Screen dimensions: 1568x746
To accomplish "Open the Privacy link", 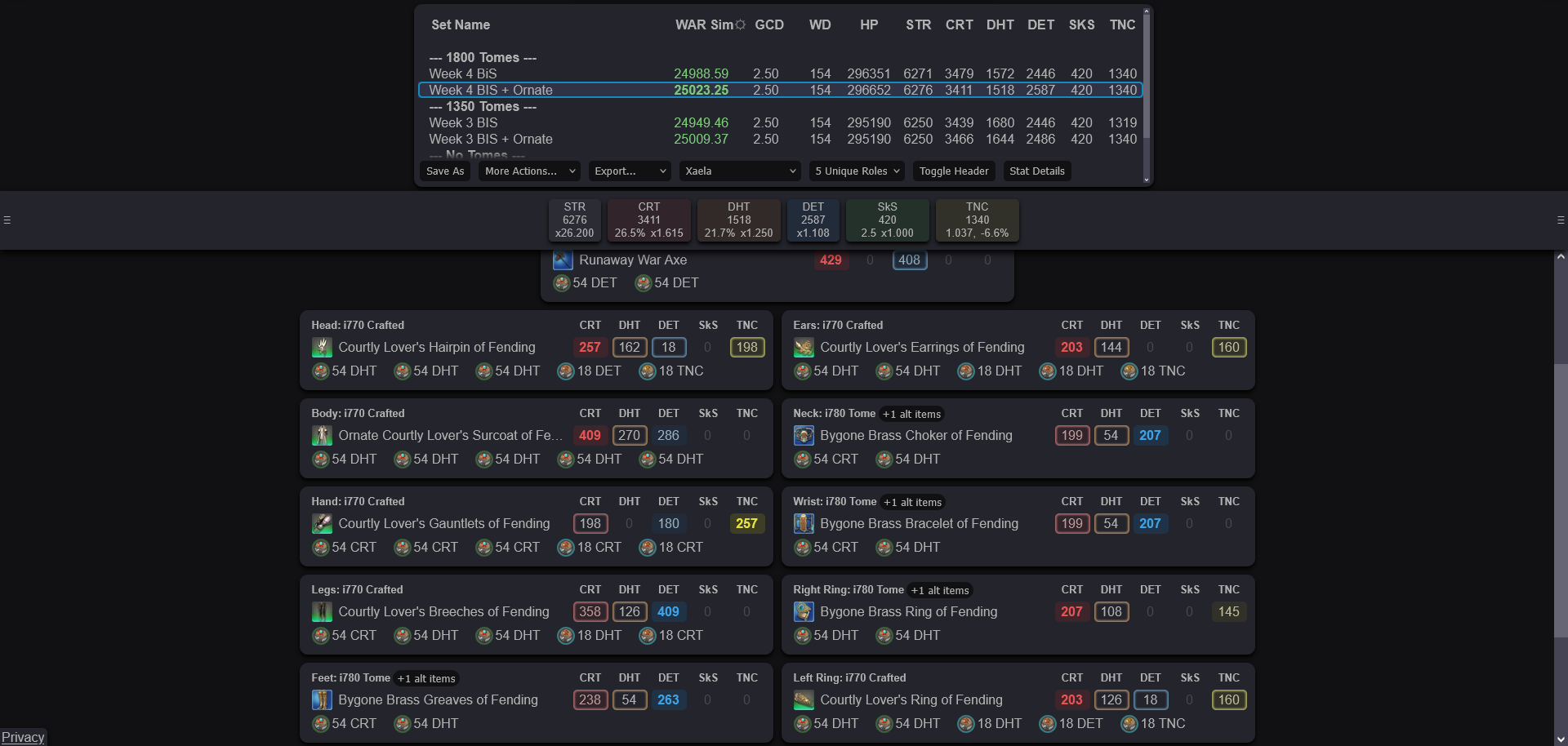I will 23,738.
